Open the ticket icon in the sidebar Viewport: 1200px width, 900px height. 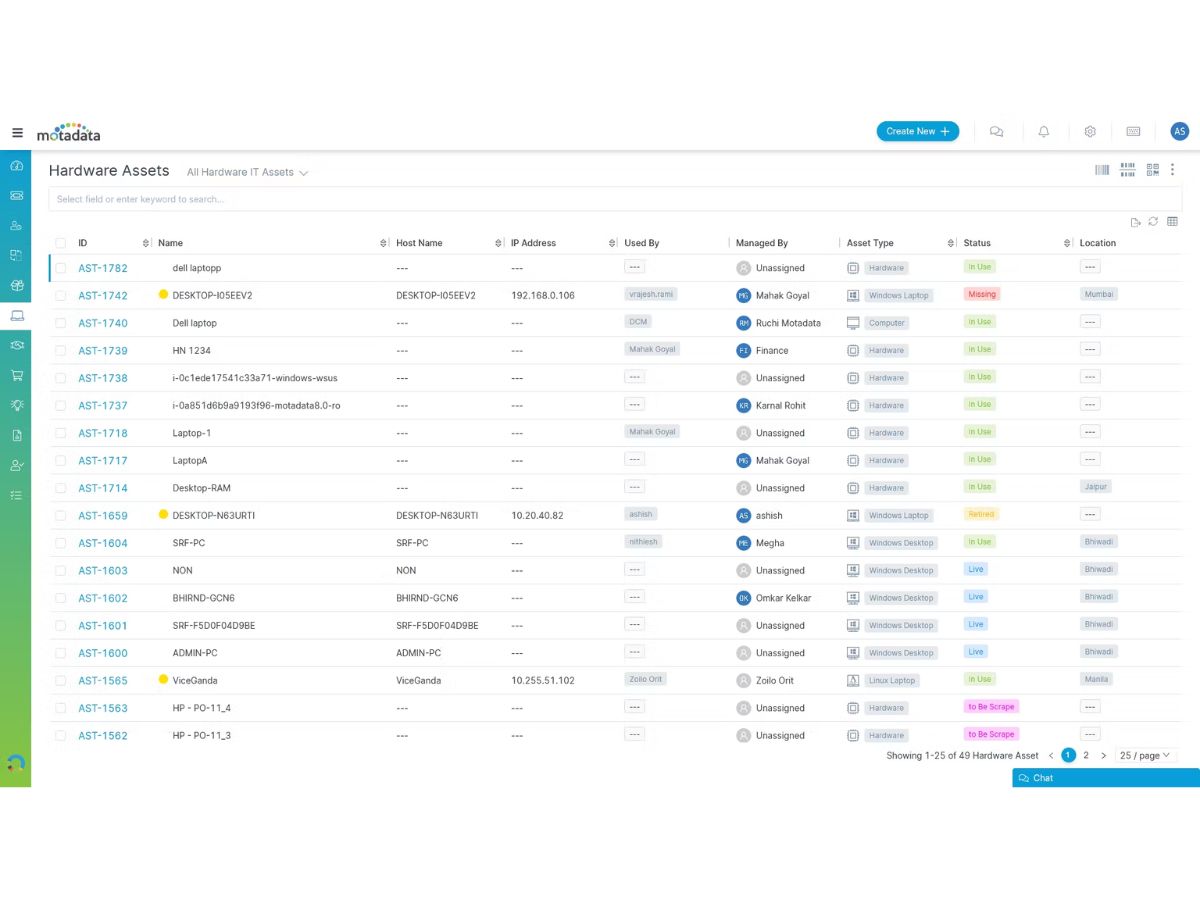pos(16,195)
